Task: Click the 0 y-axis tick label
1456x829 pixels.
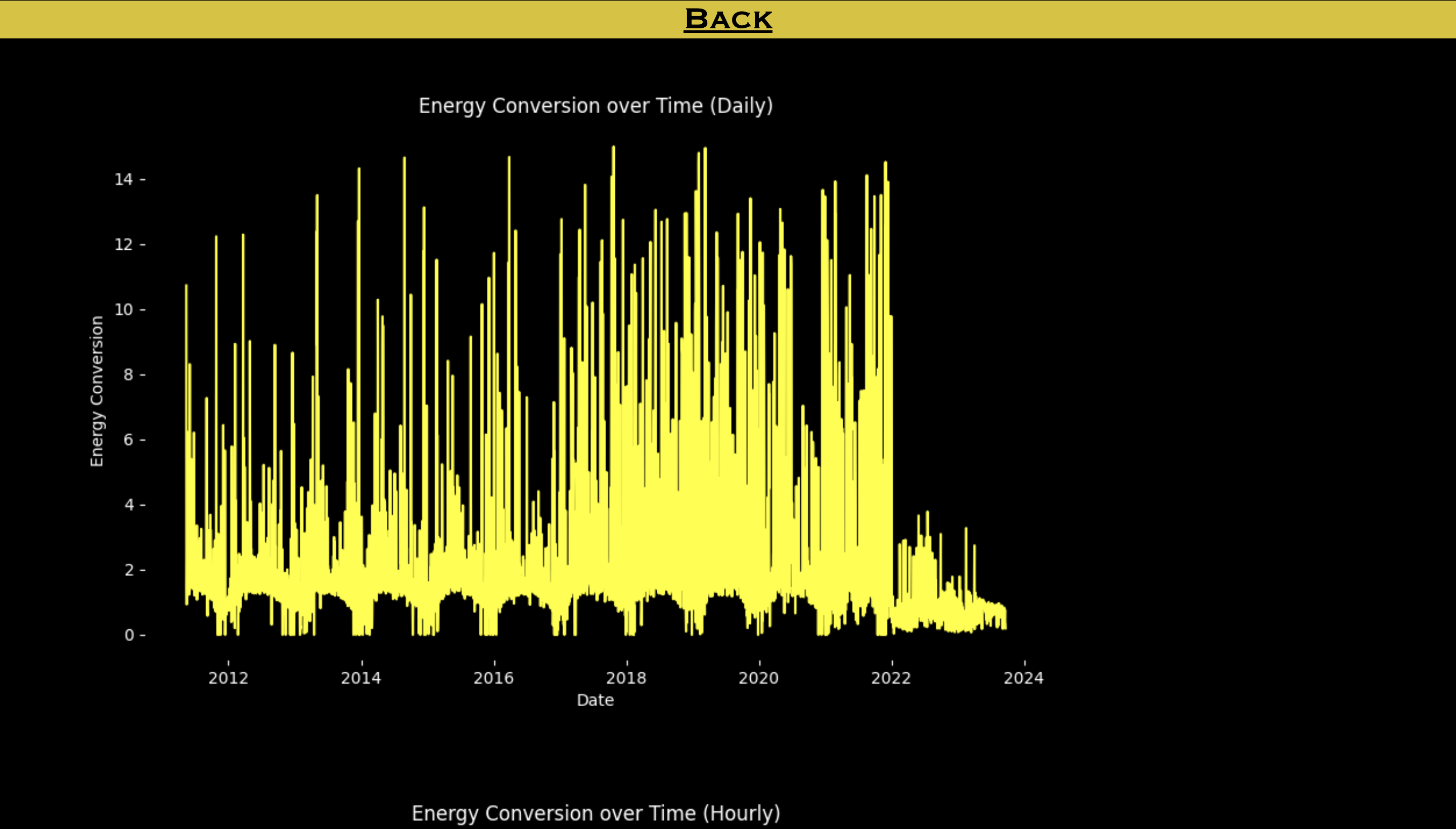Action: (x=129, y=635)
